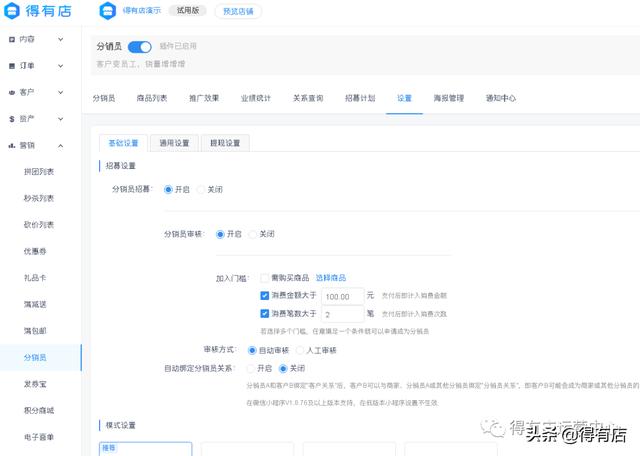
Task: Open 砍价列表 in the sidebar
Action: pyautogui.click(x=39, y=225)
